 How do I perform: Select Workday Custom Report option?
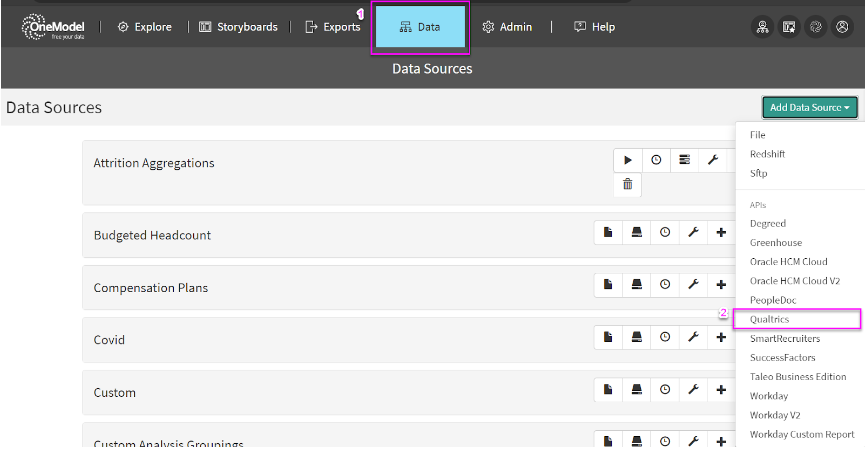point(802,434)
